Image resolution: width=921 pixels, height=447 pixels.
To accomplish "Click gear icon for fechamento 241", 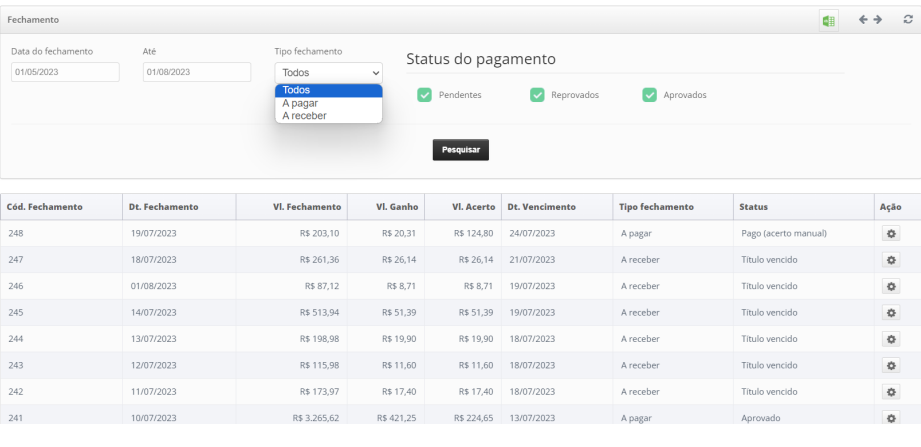I will click(x=888, y=418).
